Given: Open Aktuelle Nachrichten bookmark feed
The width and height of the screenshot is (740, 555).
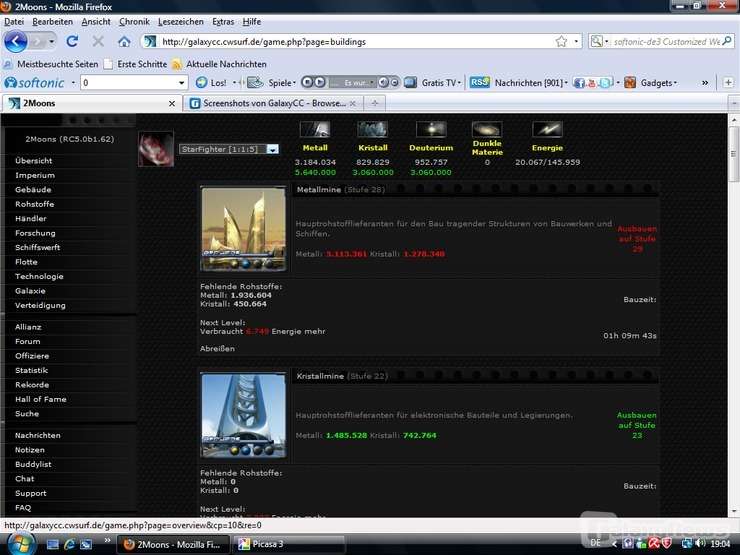Looking at the screenshot, I should coord(219,64).
